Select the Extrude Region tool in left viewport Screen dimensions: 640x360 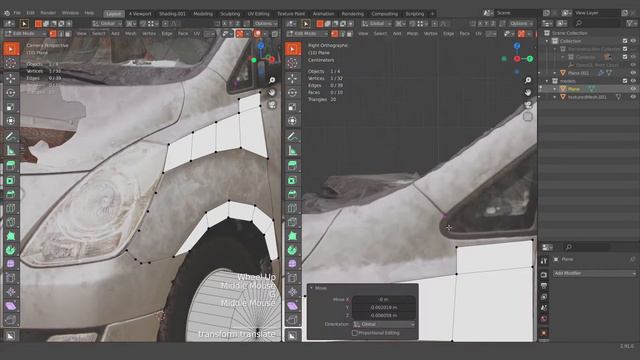[x=11, y=166]
